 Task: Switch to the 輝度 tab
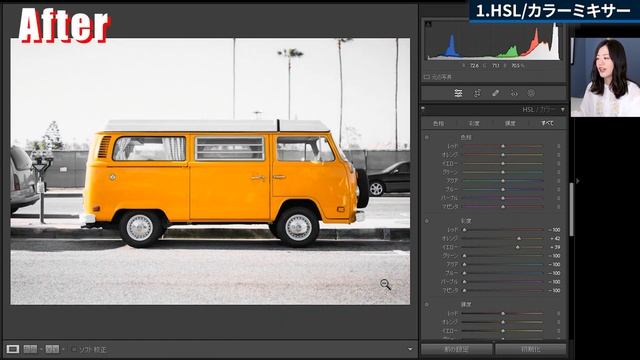[x=510, y=123]
